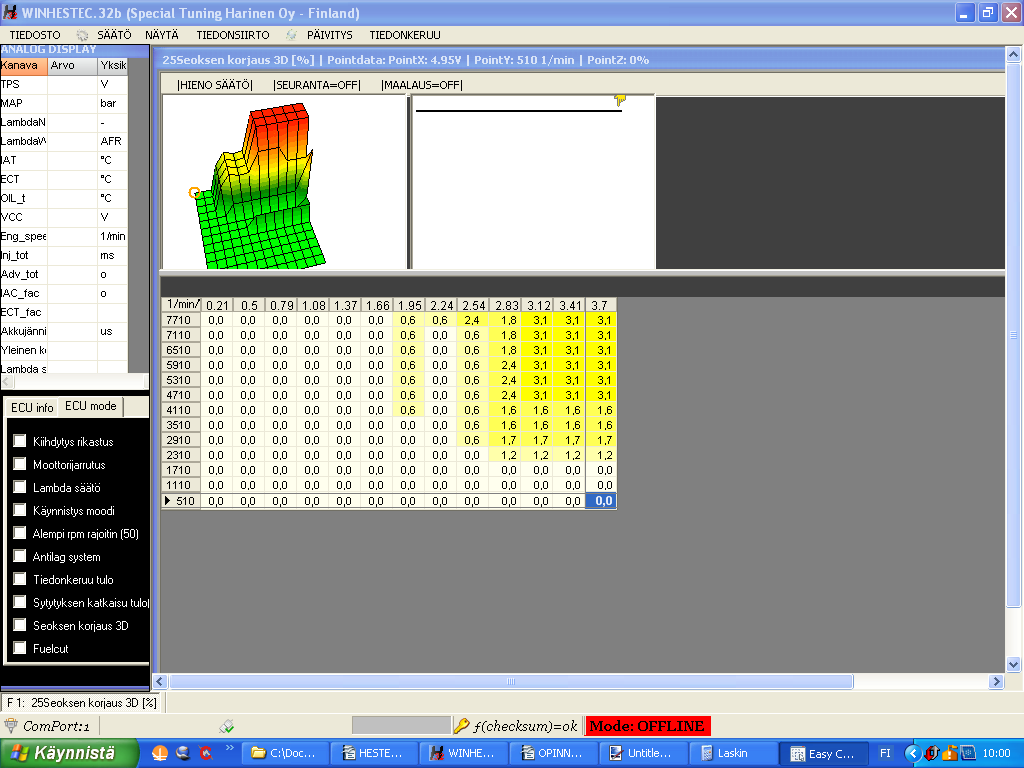1024x768 pixels.
Task: Click the gear icon beside SÄÄTÖ menu
Action: click(82, 35)
